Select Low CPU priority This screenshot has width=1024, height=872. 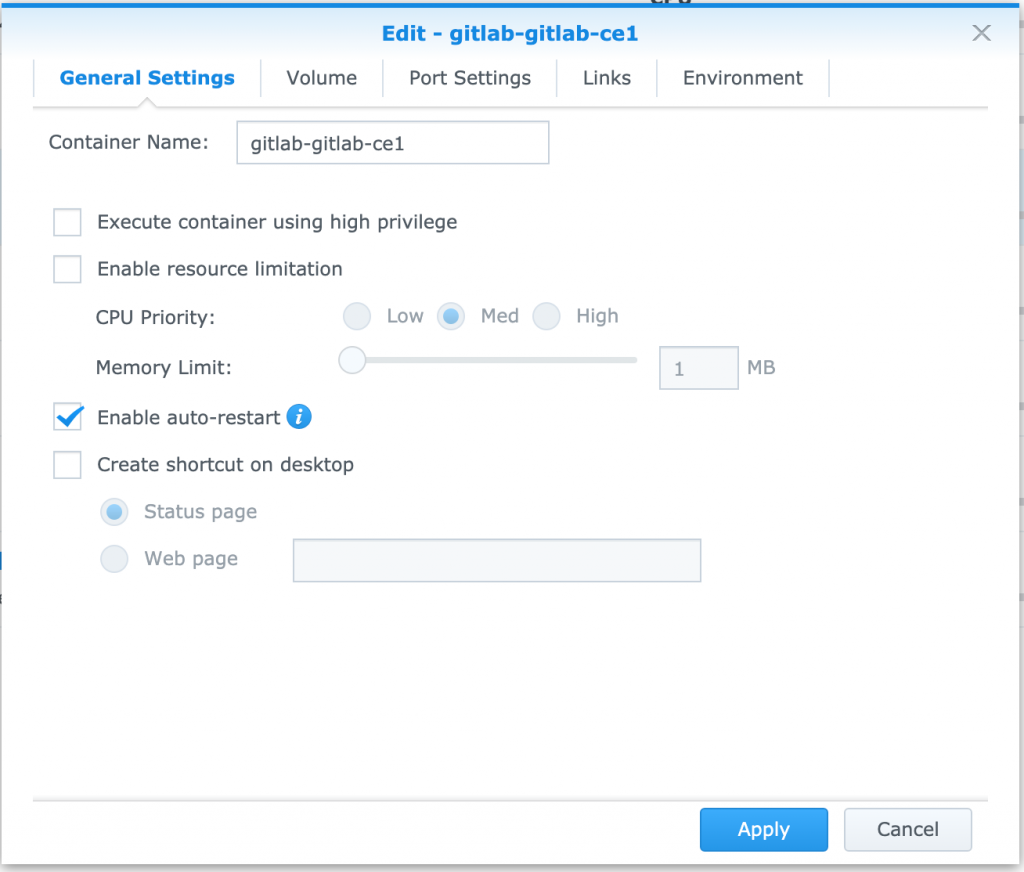[x=357, y=316]
